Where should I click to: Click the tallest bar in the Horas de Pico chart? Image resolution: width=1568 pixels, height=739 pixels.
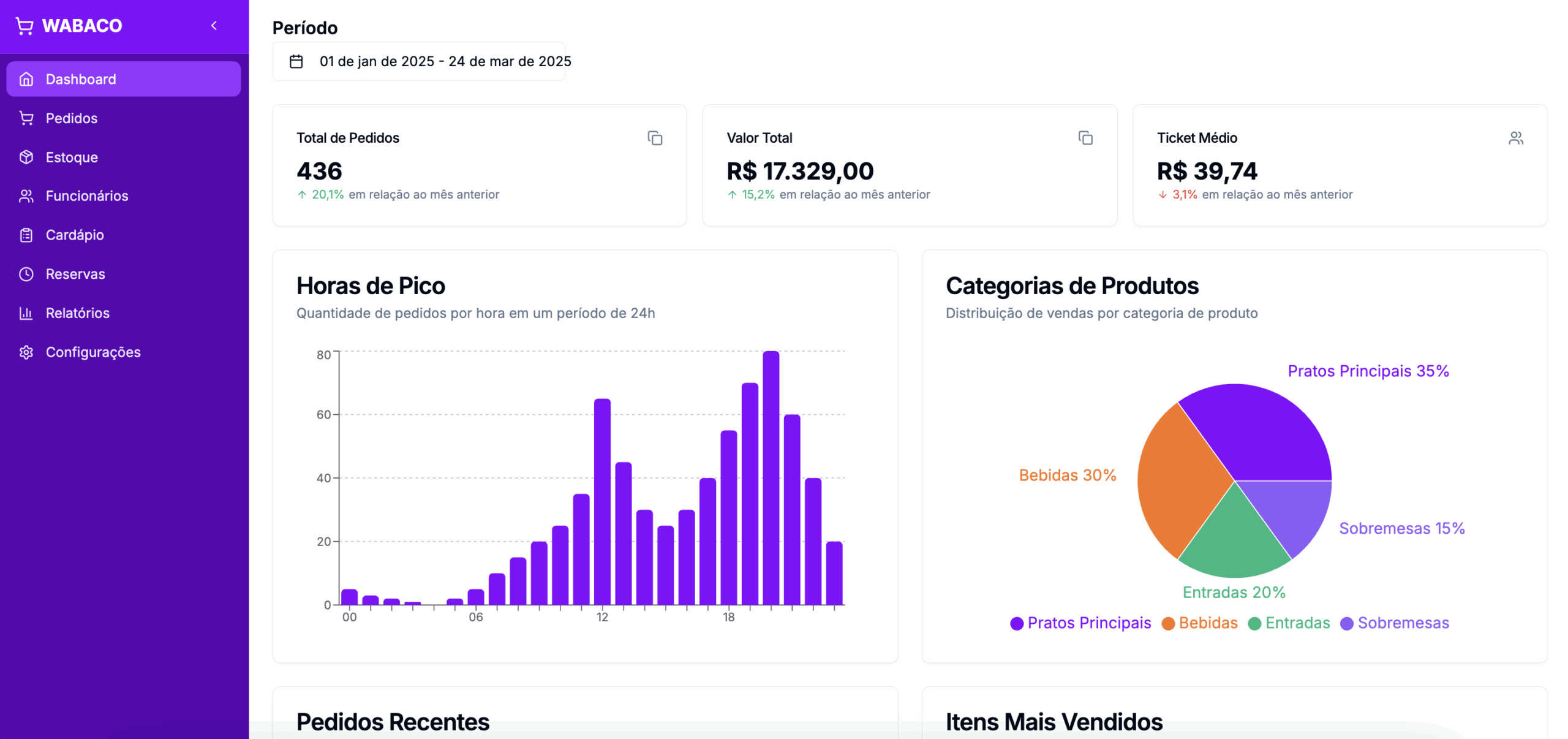(x=771, y=478)
